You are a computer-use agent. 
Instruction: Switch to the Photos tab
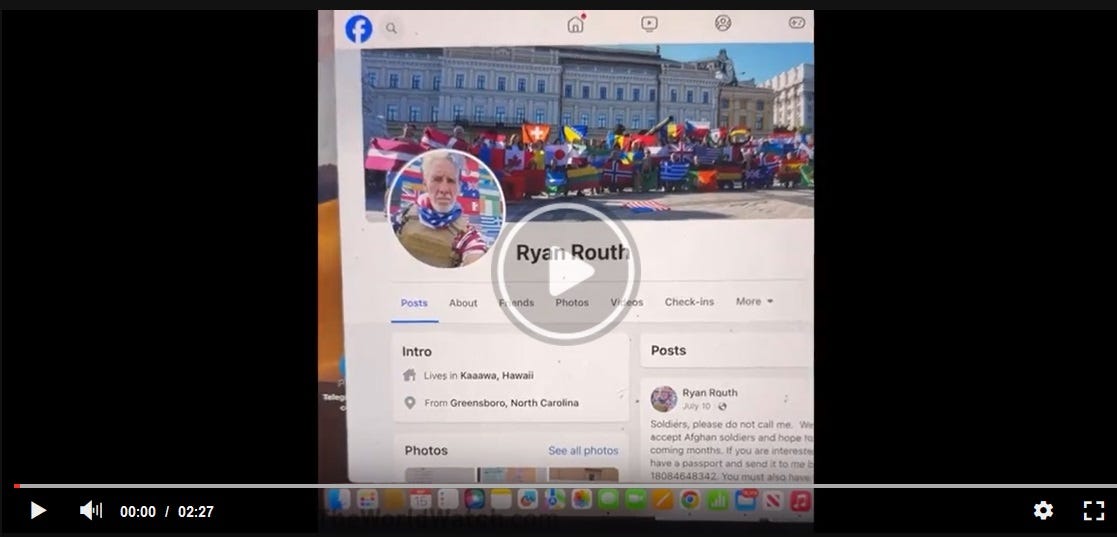coord(572,303)
